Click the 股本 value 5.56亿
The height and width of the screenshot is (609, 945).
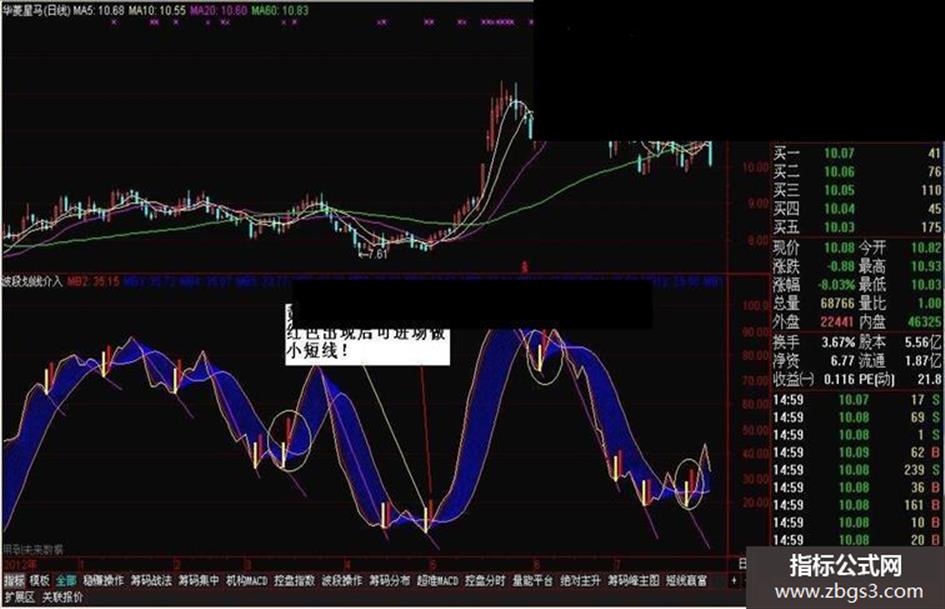[x=922, y=342]
